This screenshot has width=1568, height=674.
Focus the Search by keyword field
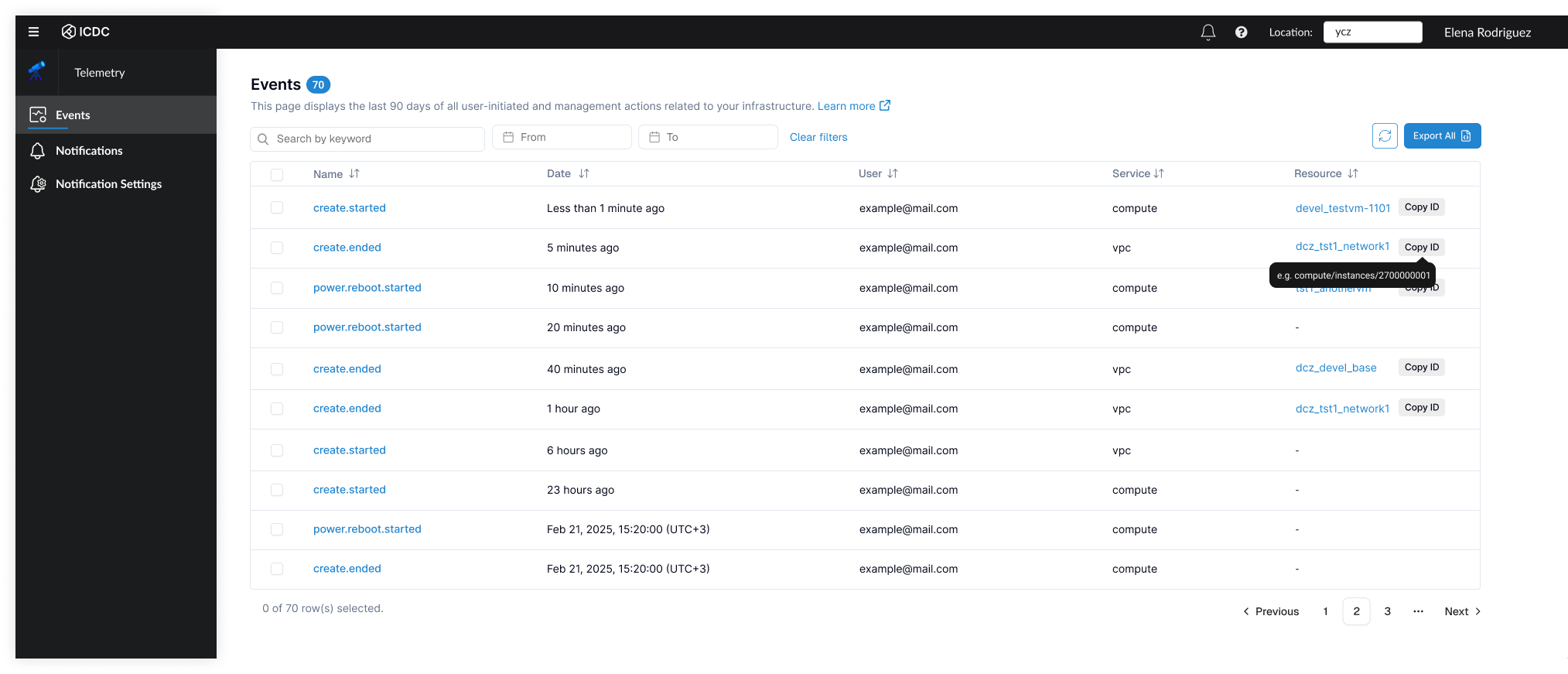pyautogui.click(x=367, y=139)
